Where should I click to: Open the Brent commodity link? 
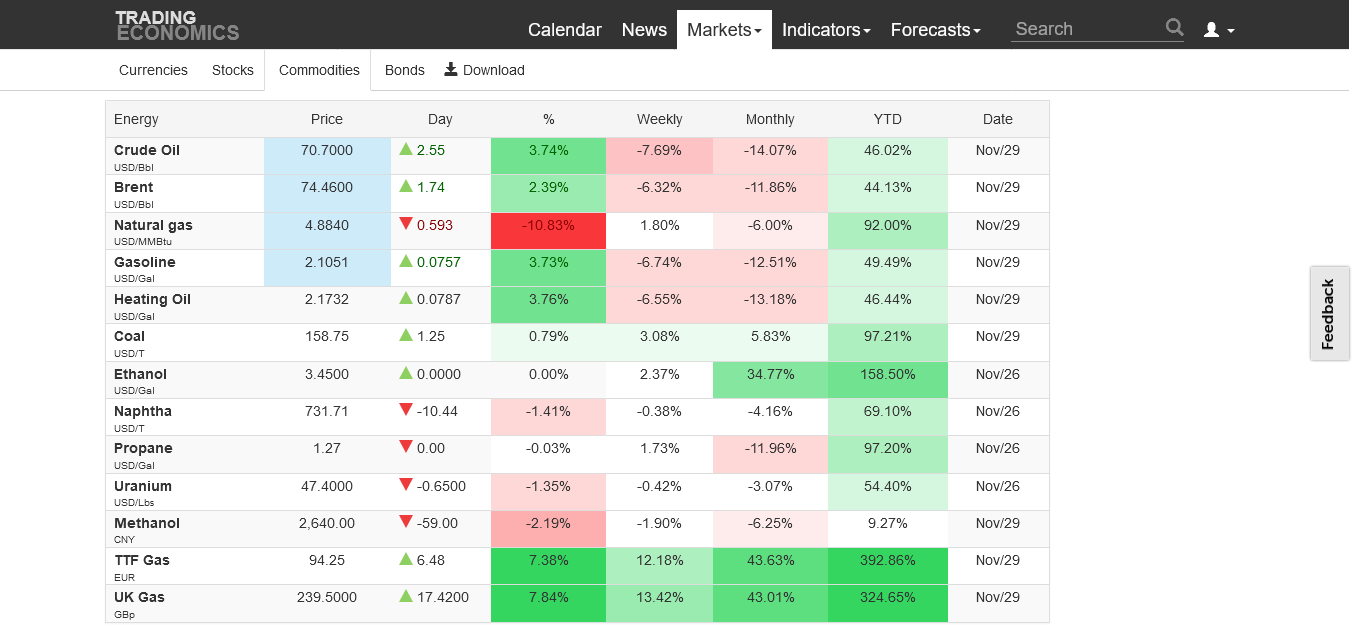point(134,187)
